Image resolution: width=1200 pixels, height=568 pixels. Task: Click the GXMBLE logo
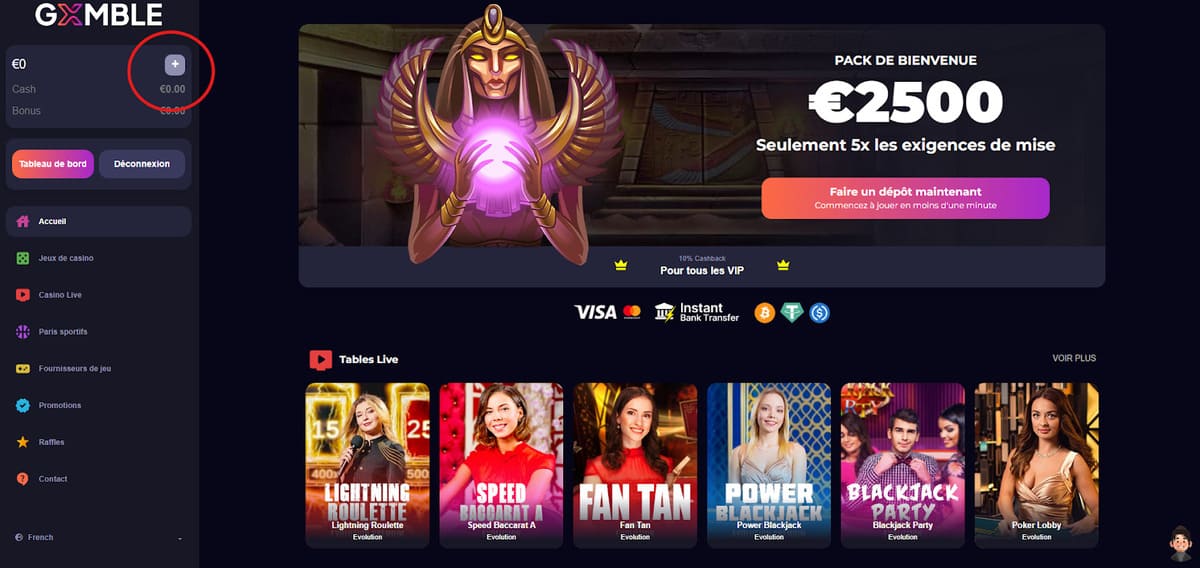(x=98, y=15)
